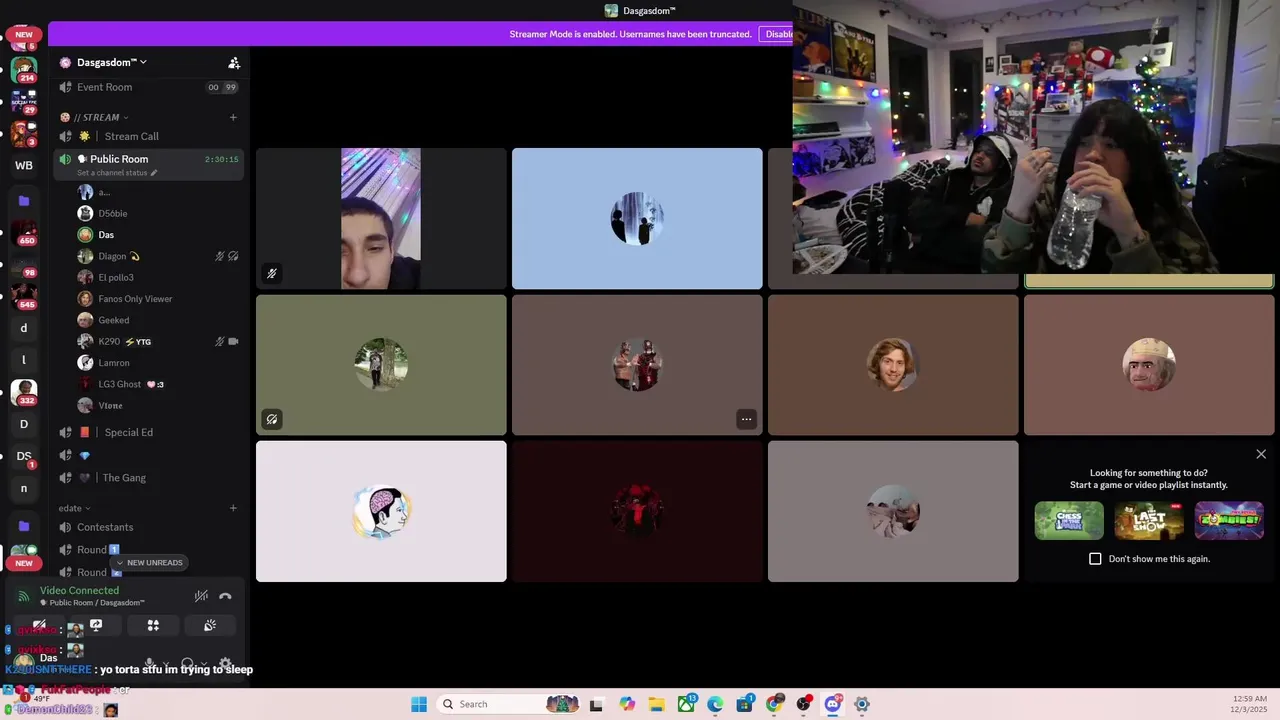The height and width of the screenshot is (720, 1280).
Task: Close the 'Looking for something to do?' panel
Action: coord(1261,454)
